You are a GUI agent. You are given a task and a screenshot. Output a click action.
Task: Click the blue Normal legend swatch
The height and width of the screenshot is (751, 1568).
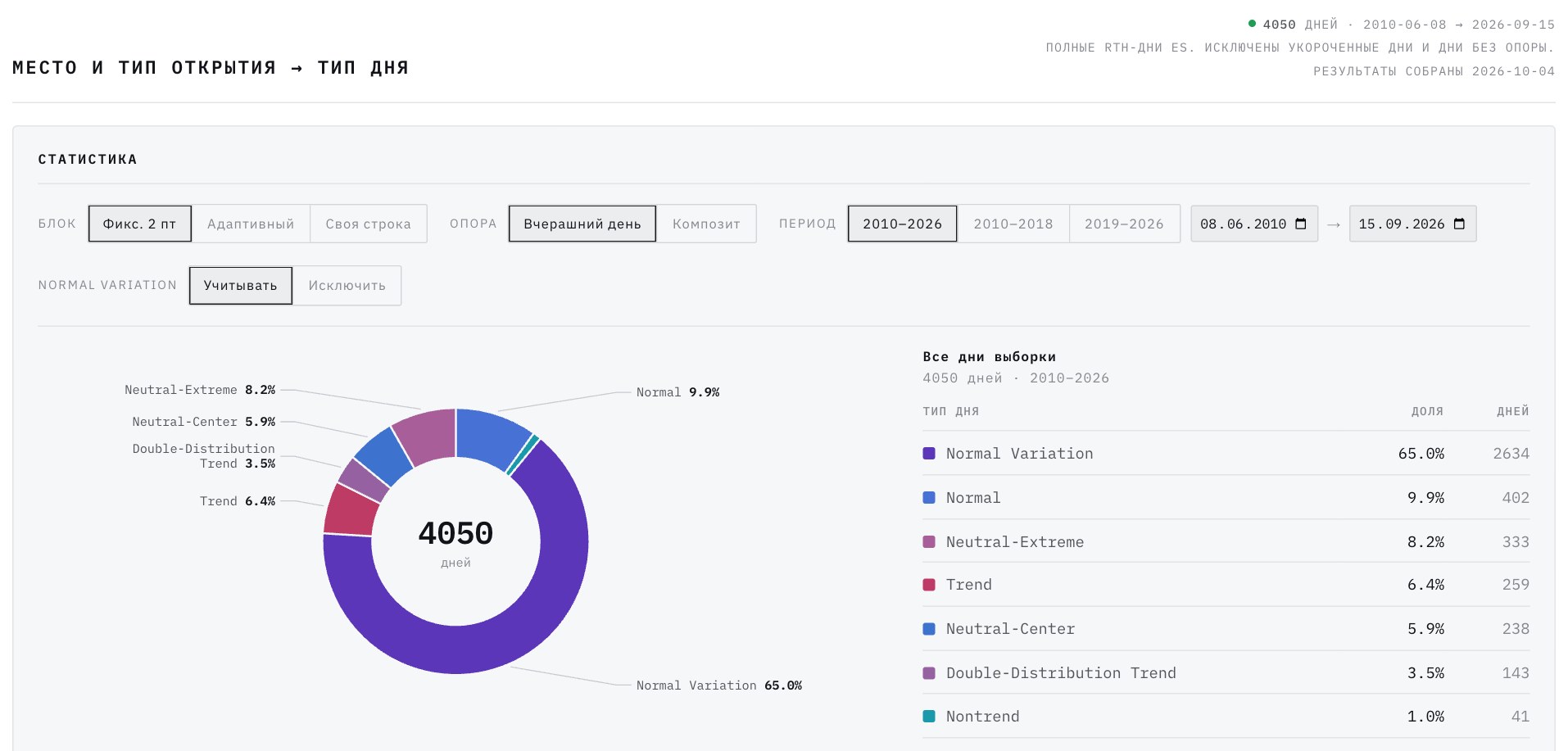coord(929,497)
